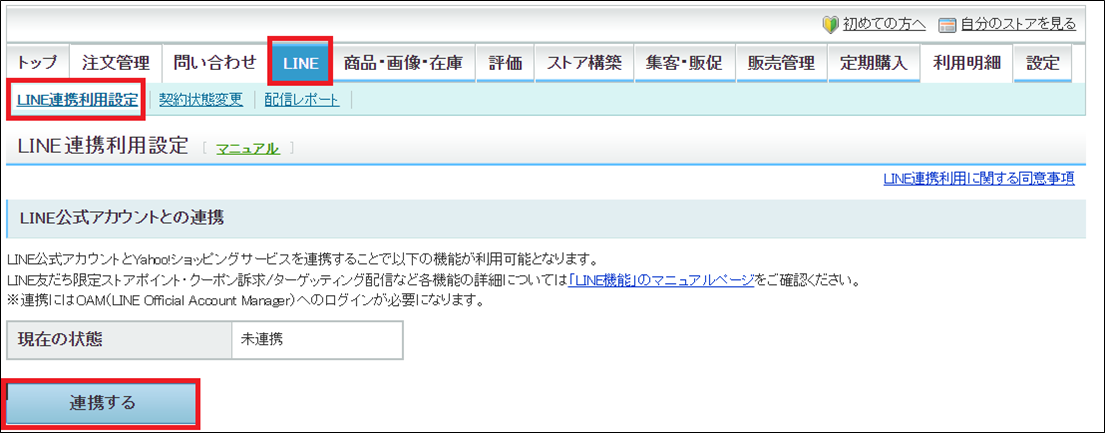Go to the 定期購入 tab
1105x433 pixels.
pos(874,63)
